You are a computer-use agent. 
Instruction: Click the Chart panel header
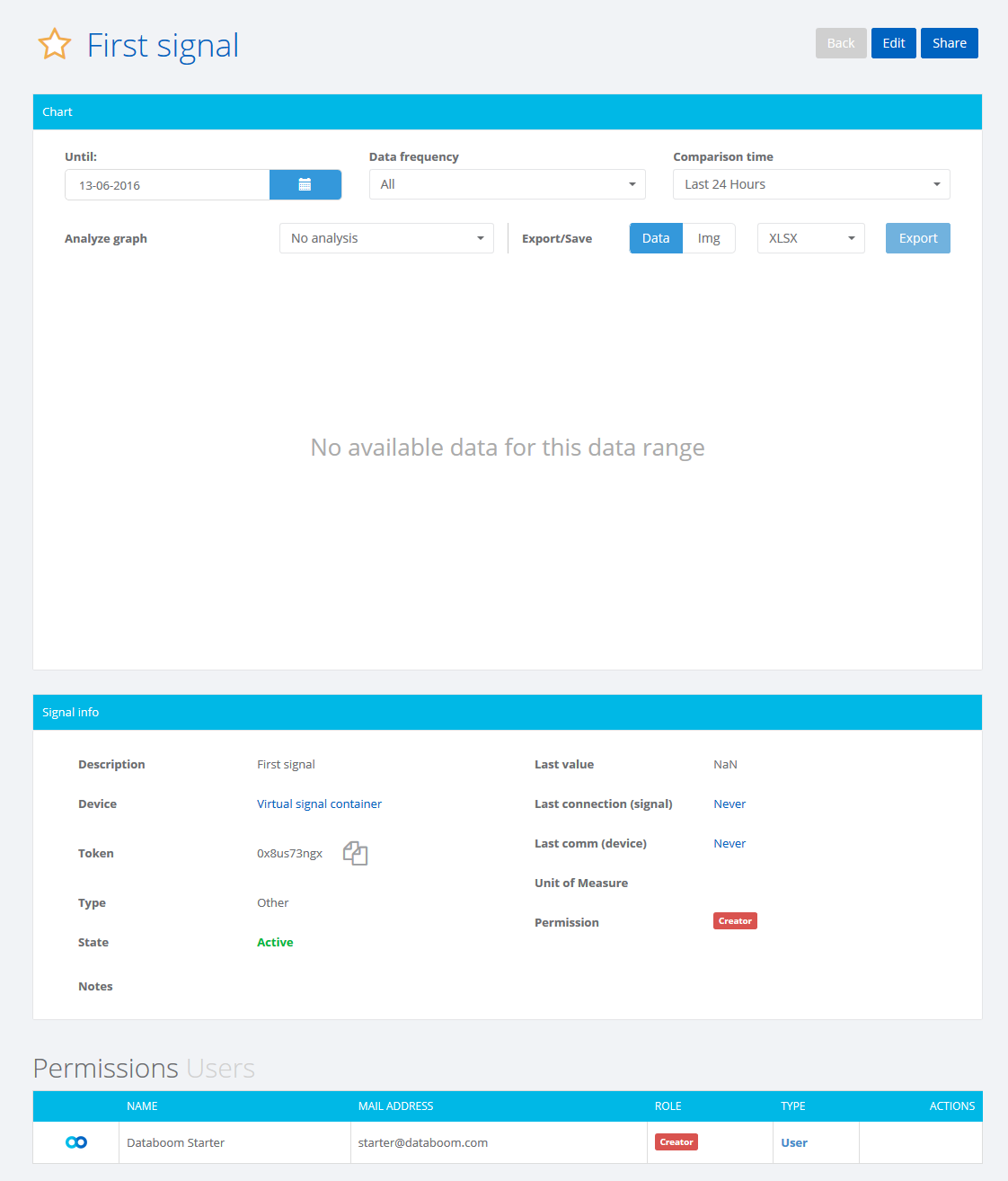coord(508,111)
